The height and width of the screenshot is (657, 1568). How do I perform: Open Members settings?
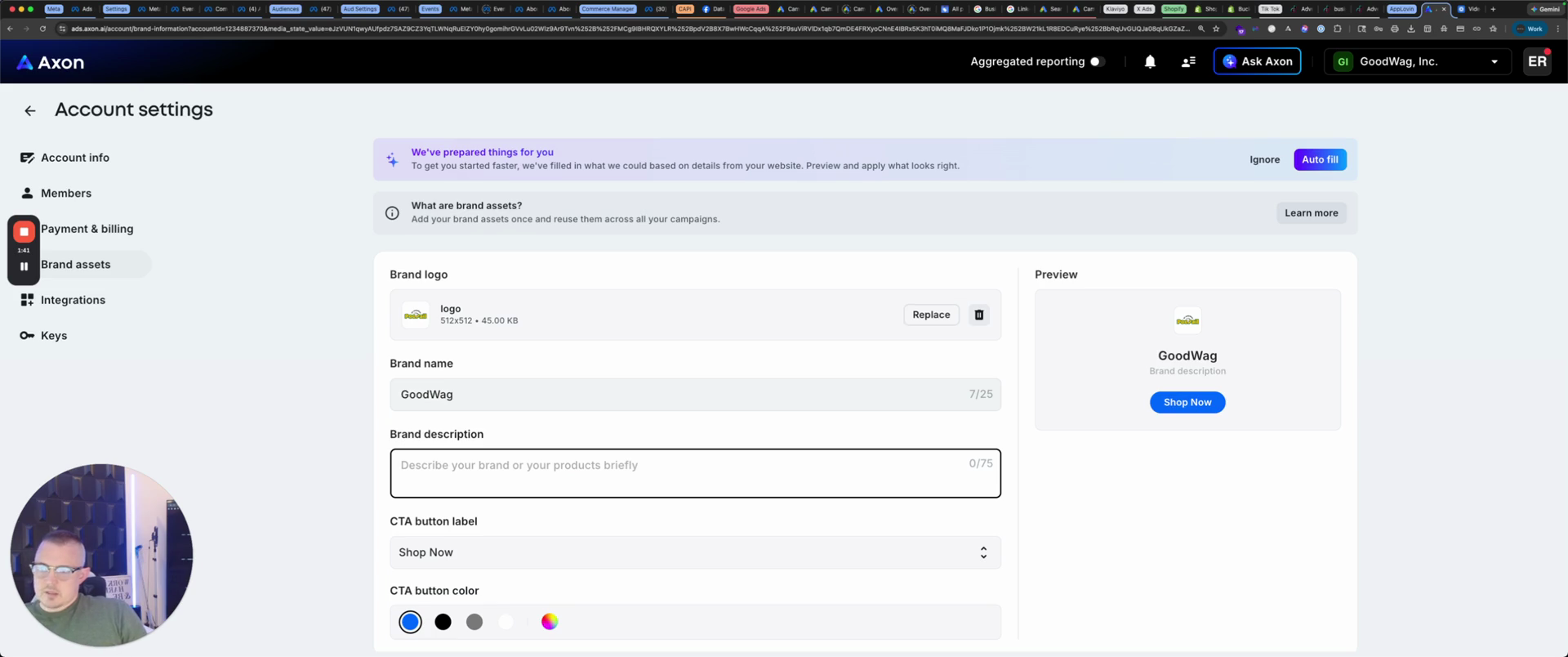(x=66, y=194)
